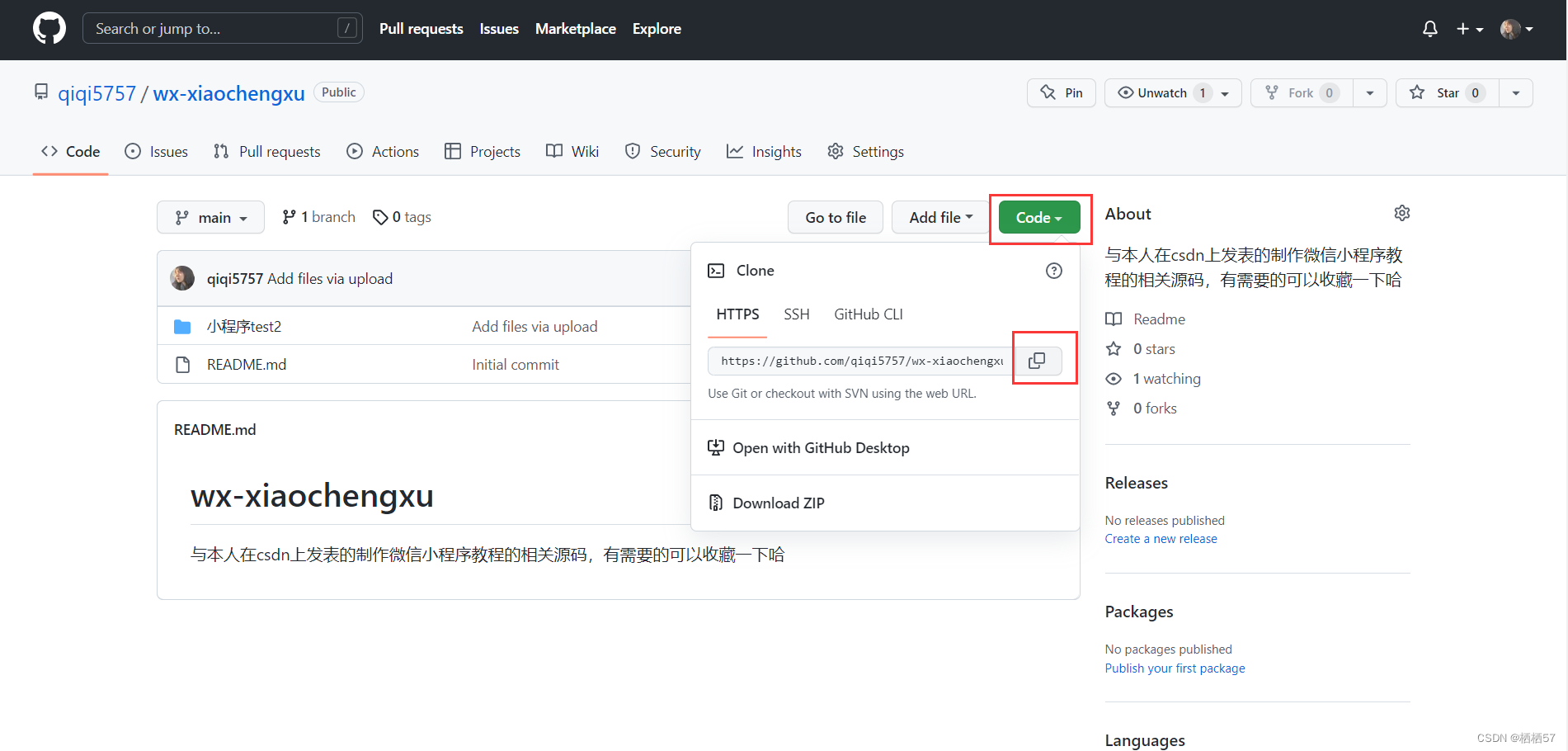Open the Projects tab
This screenshot has width=1568, height=751.
click(483, 152)
